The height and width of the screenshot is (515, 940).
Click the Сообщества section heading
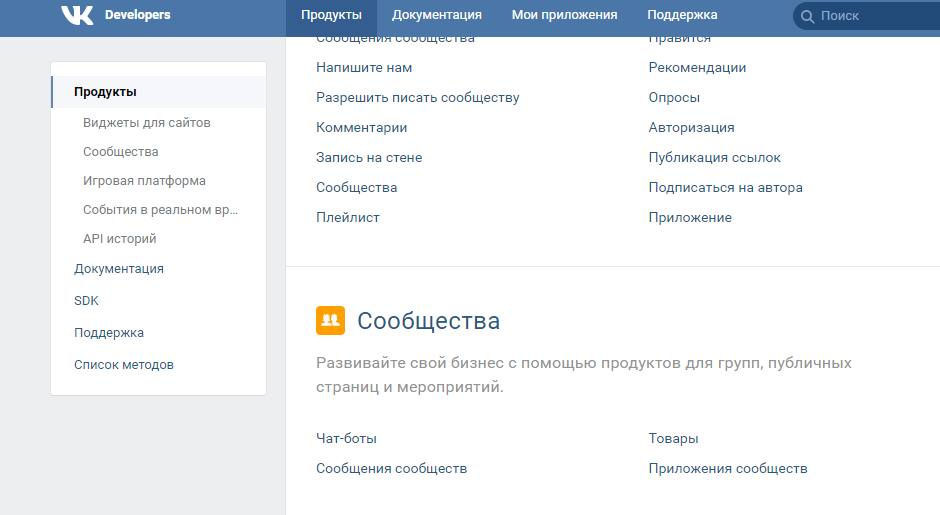click(x=428, y=321)
